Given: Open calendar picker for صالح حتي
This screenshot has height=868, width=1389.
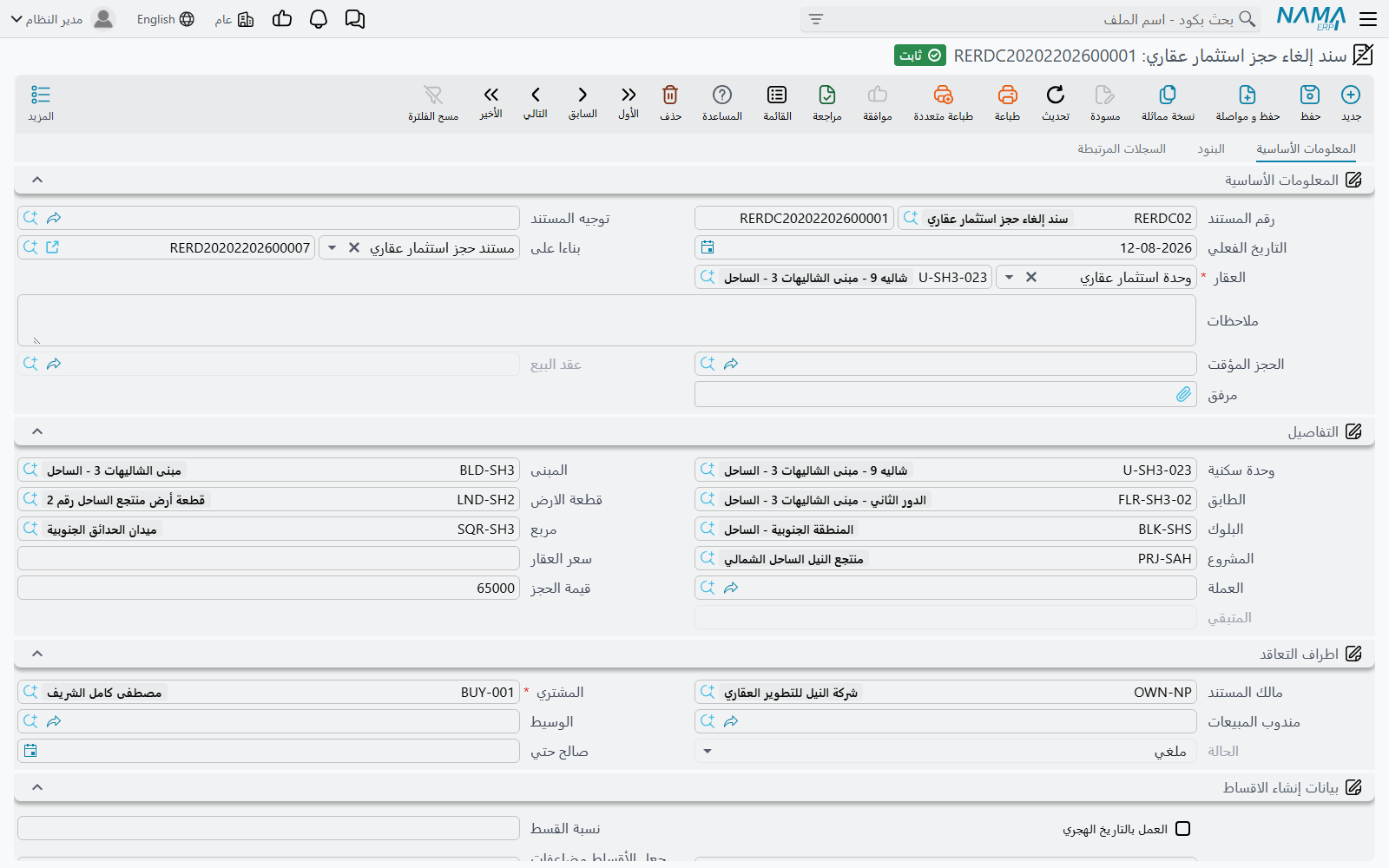Looking at the screenshot, I should point(30,751).
